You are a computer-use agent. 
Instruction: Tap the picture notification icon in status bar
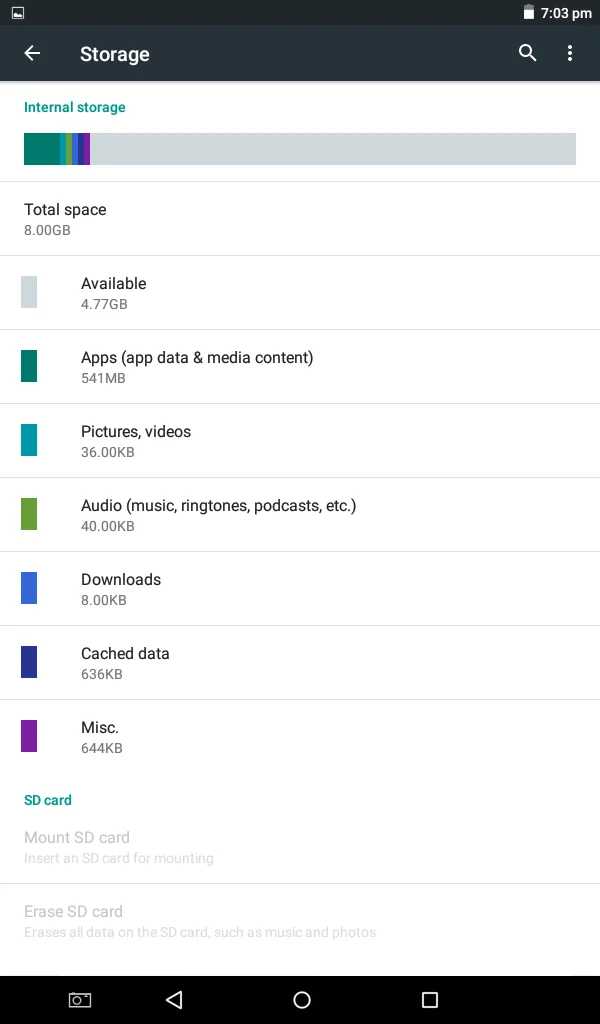[17, 13]
